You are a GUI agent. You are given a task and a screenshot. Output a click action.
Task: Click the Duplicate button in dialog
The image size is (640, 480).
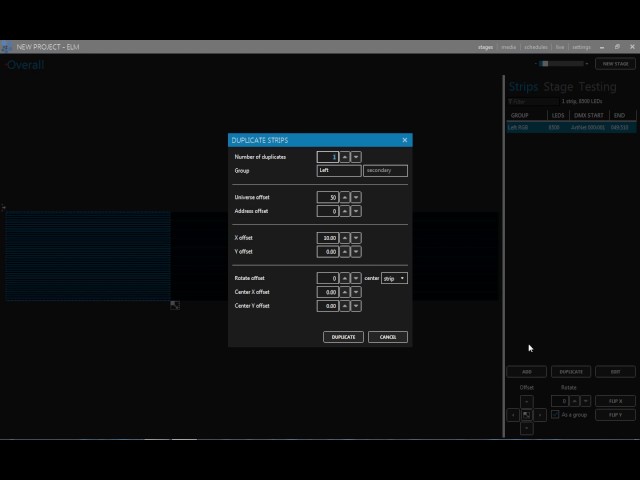click(x=343, y=337)
